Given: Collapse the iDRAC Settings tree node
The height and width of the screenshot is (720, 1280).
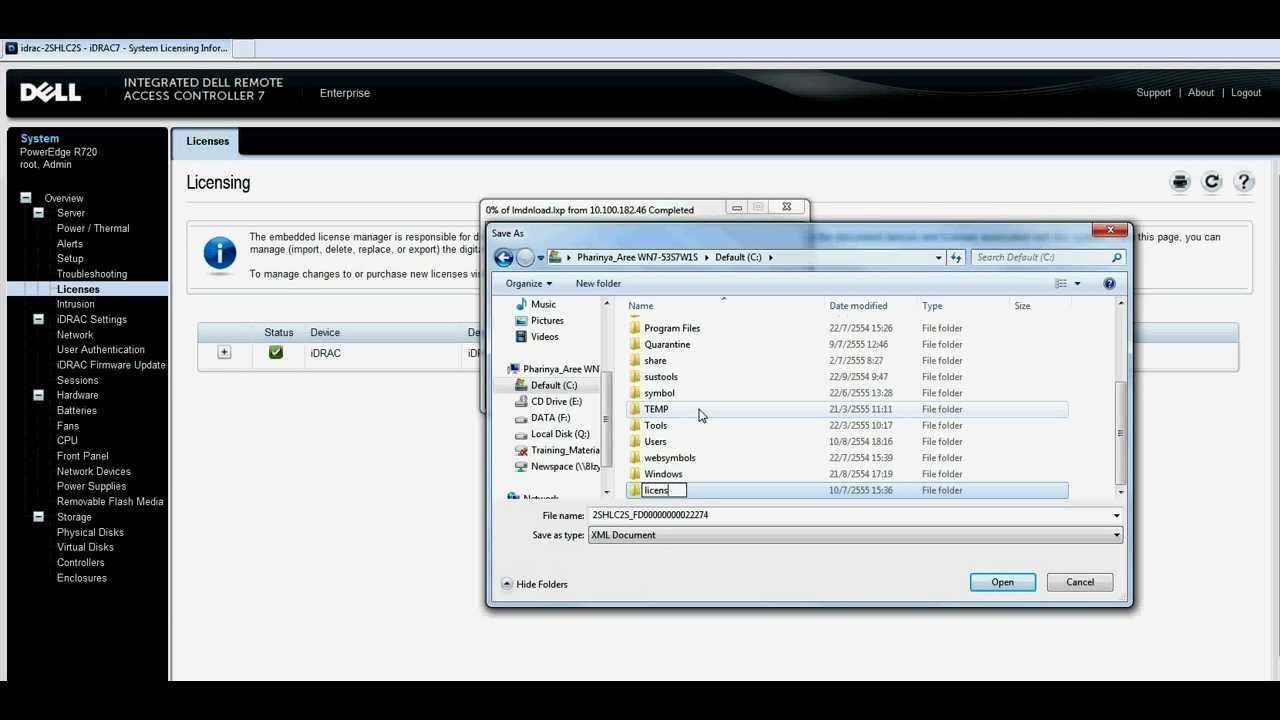Looking at the screenshot, I should pyautogui.click(x=38, y=319).
